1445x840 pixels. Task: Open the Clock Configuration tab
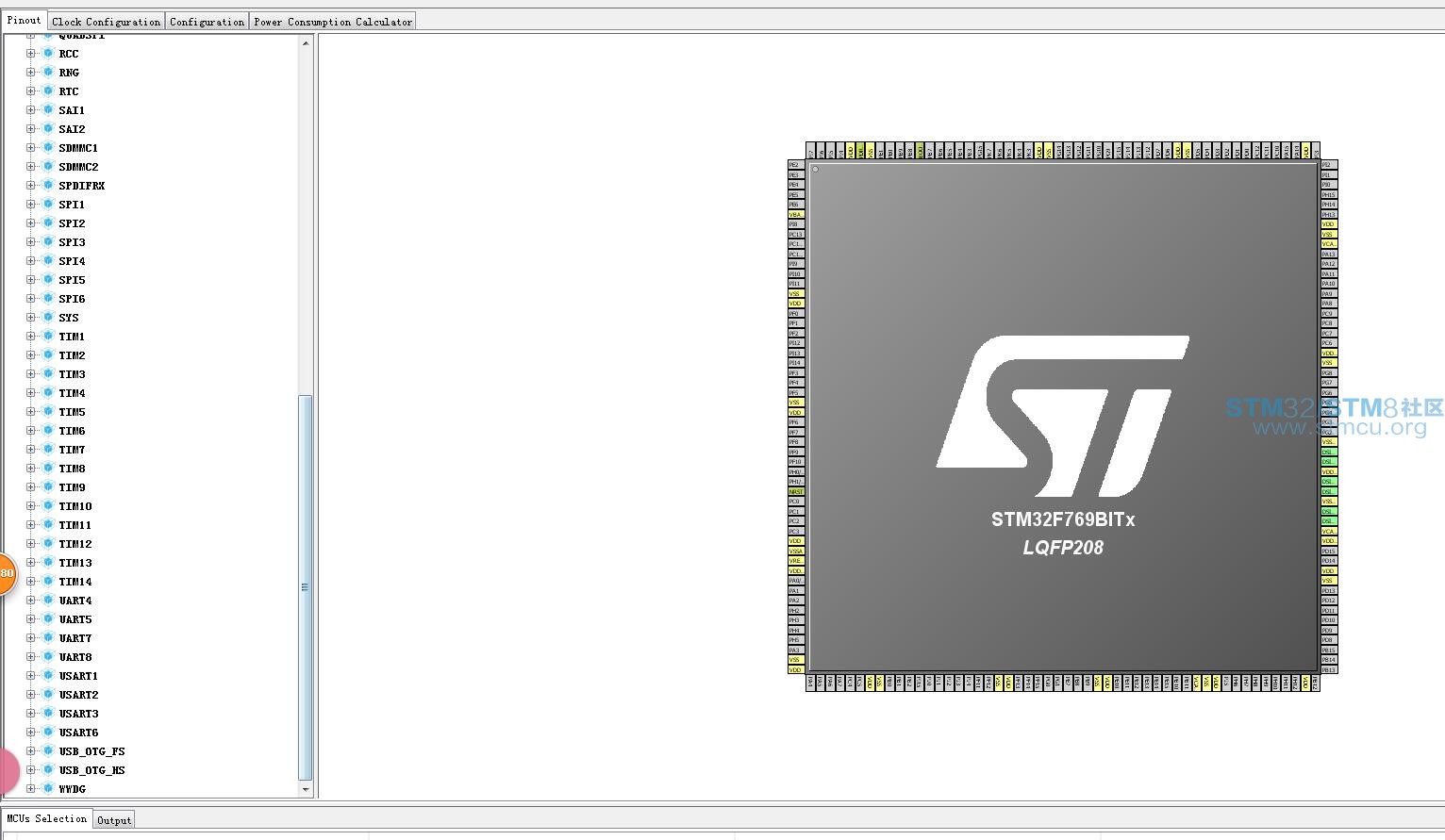107,22
